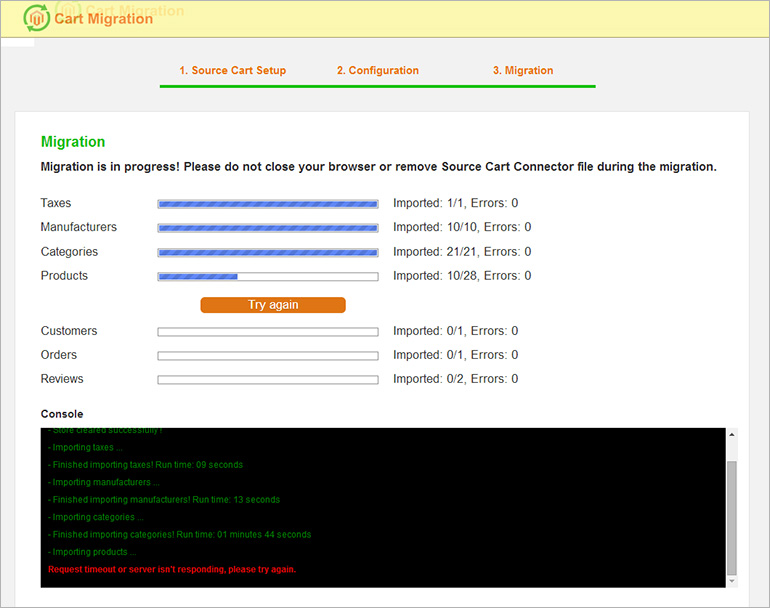Screen dimensions: 770x608
Task: Click the empty Customers progress bar
Action: click(268, 332)
